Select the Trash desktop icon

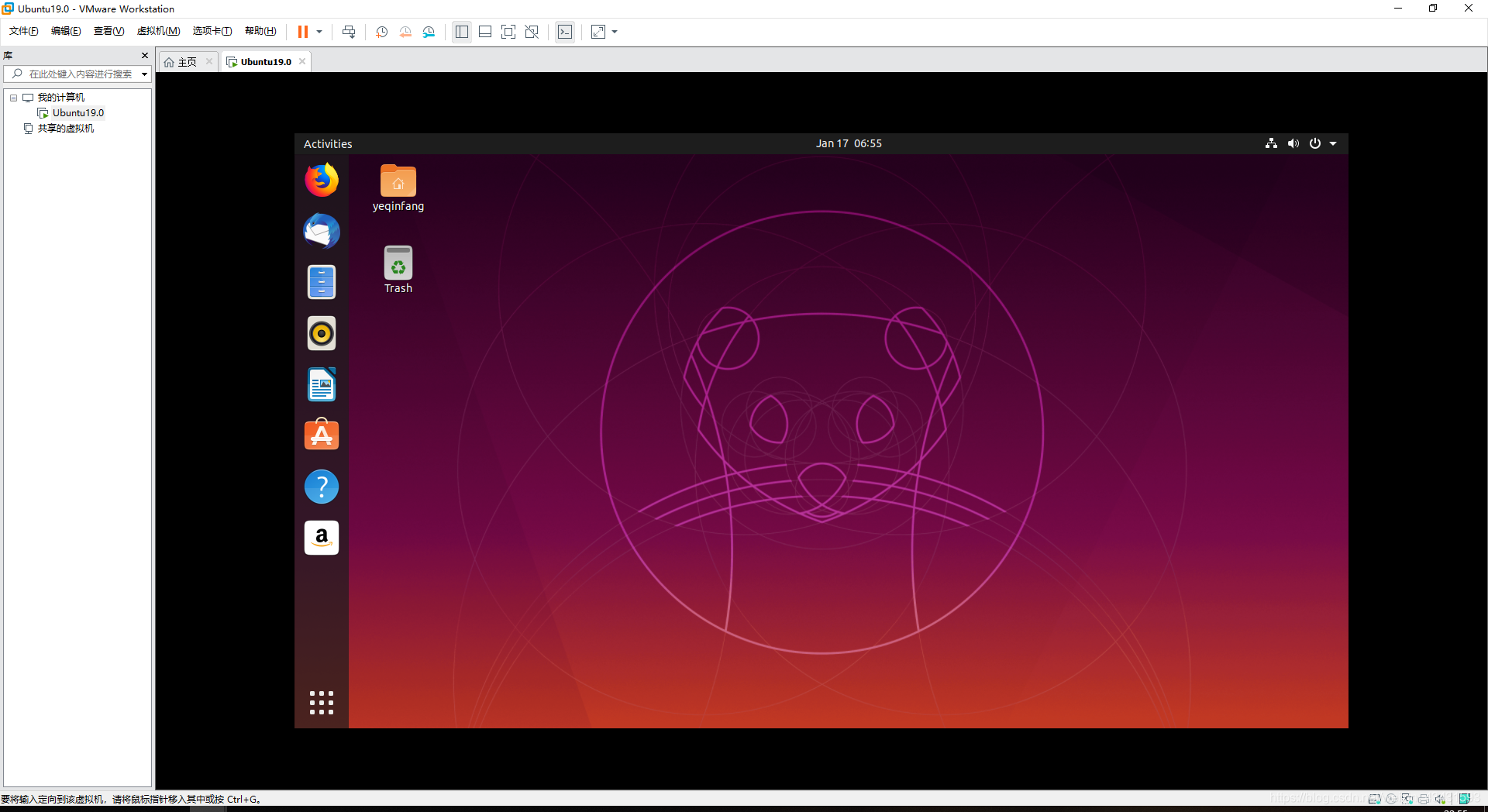click(x=398, y=270)
